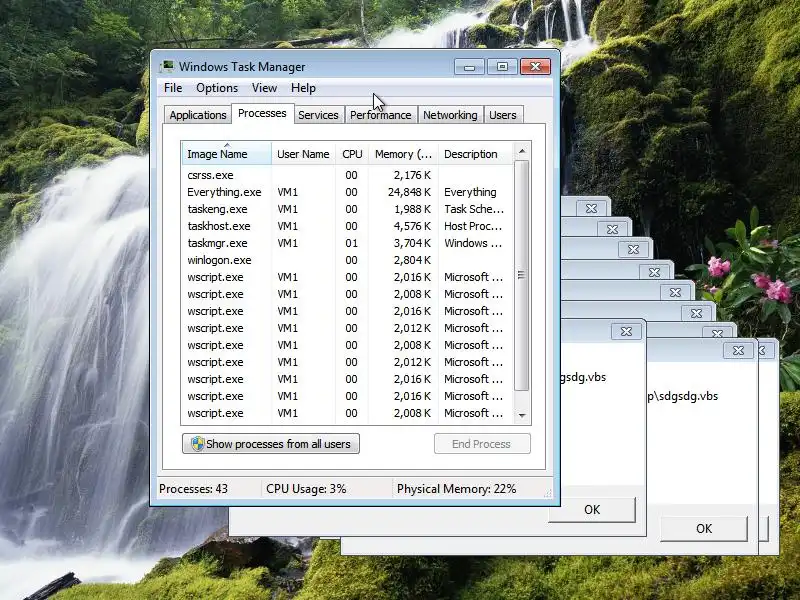Click OK in the p\sdgsdg.vbs dialog
Image resolution: width=800 pixels, height=600 pixels.
(704, 529)
